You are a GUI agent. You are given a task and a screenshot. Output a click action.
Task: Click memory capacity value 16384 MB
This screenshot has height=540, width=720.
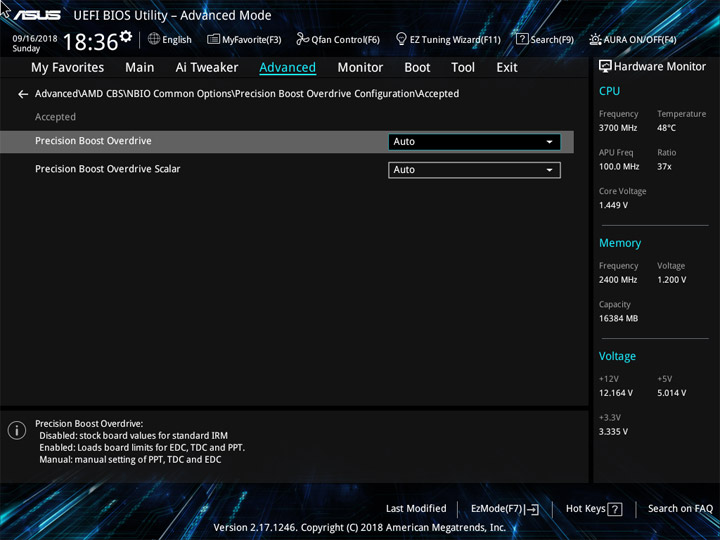click(x=618, y=318)
